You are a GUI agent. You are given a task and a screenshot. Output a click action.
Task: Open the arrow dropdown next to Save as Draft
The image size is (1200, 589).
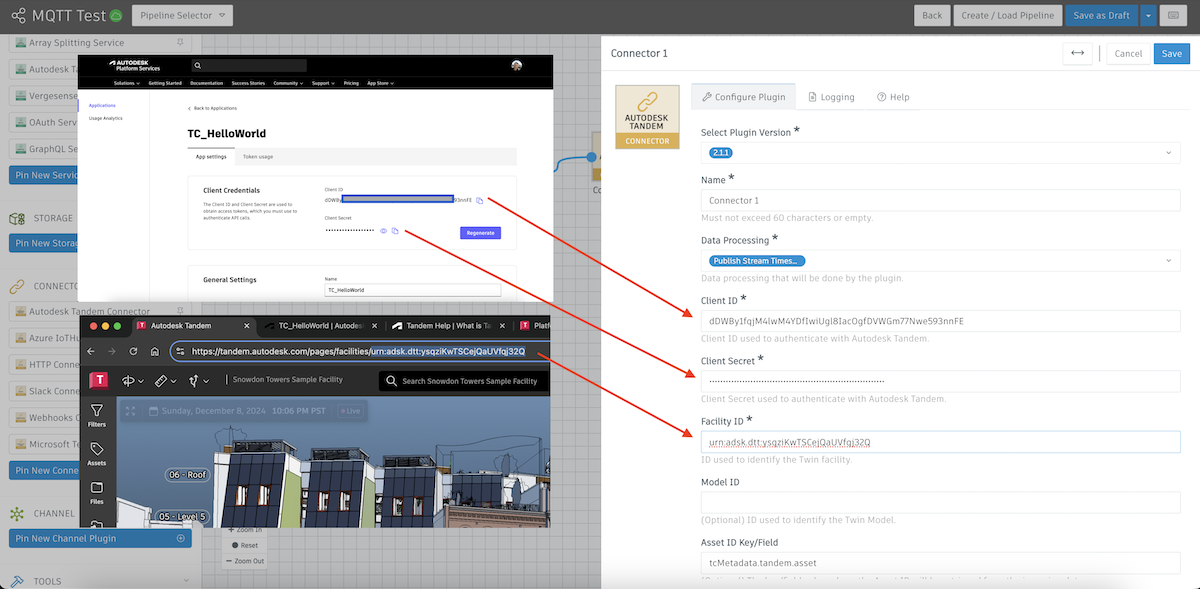1149,15
